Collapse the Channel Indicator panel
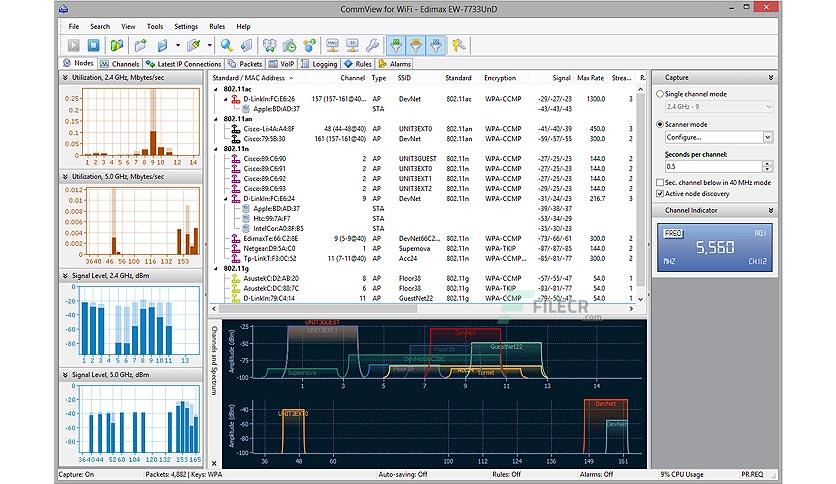This screenshot has width=836, height=484. tap(770, 211)
